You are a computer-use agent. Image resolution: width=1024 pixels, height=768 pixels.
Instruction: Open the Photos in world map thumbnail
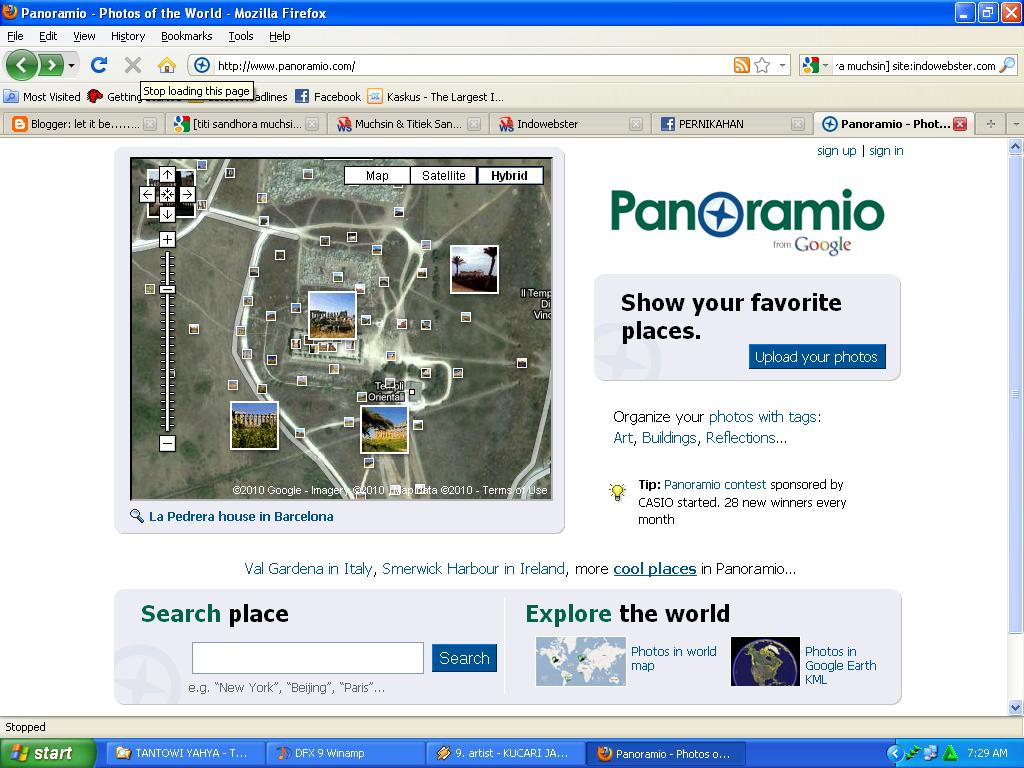pyautogui.click(x=581, y=662)
